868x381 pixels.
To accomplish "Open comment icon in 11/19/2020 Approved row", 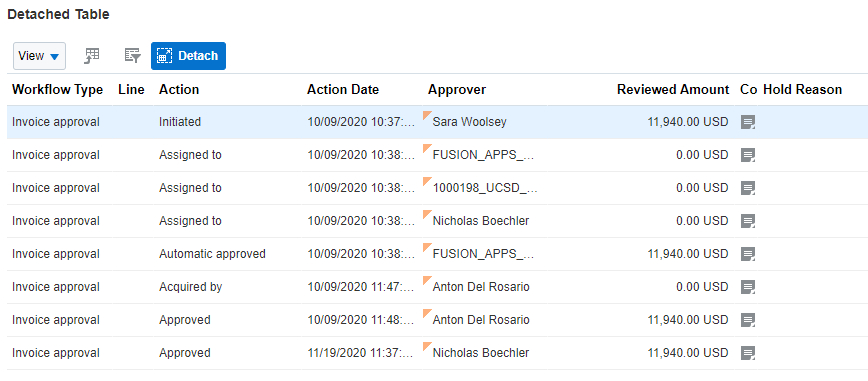I will [x=748, y=353].
